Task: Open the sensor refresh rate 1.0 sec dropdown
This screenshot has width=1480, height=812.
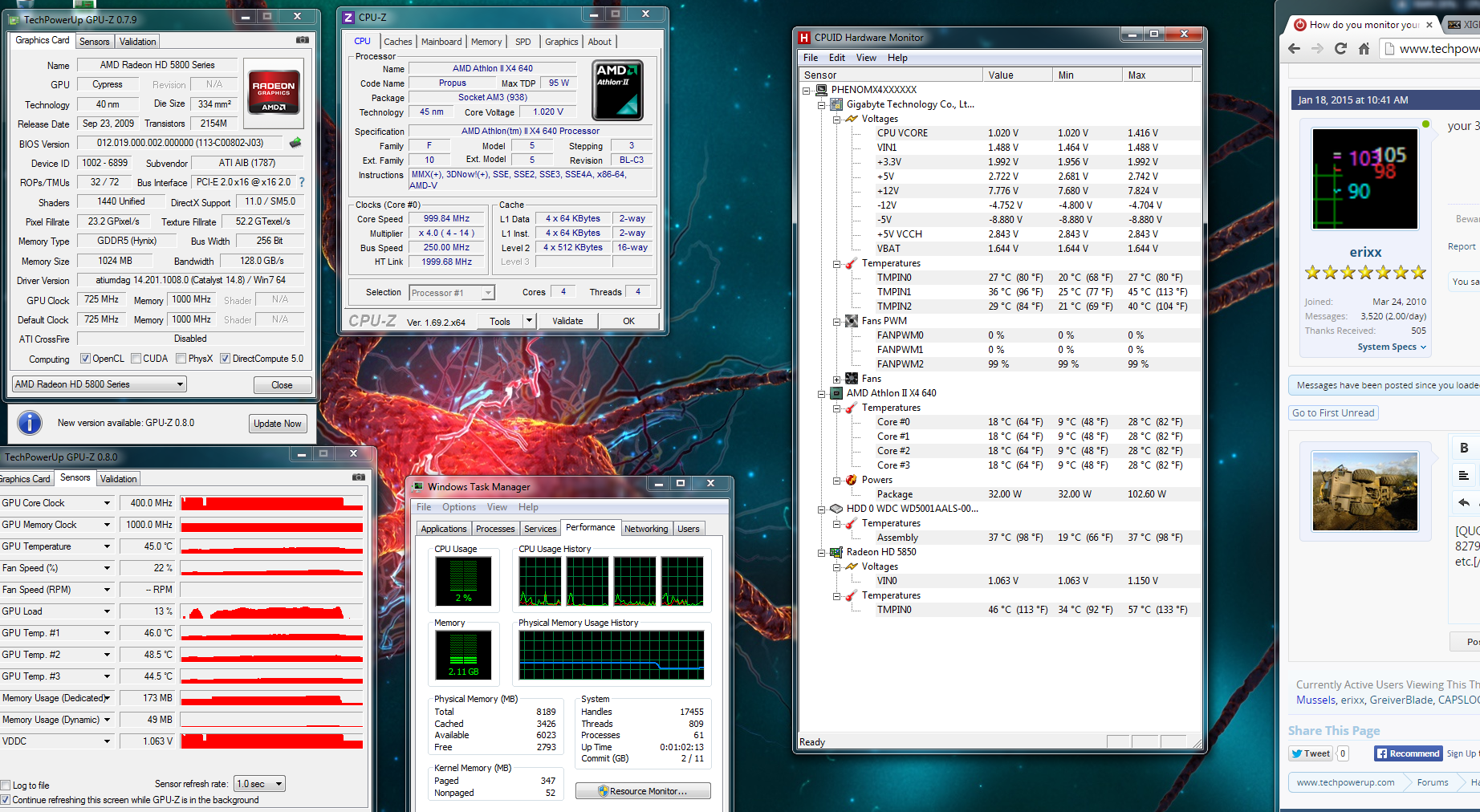Action: [x=259, y=784]
